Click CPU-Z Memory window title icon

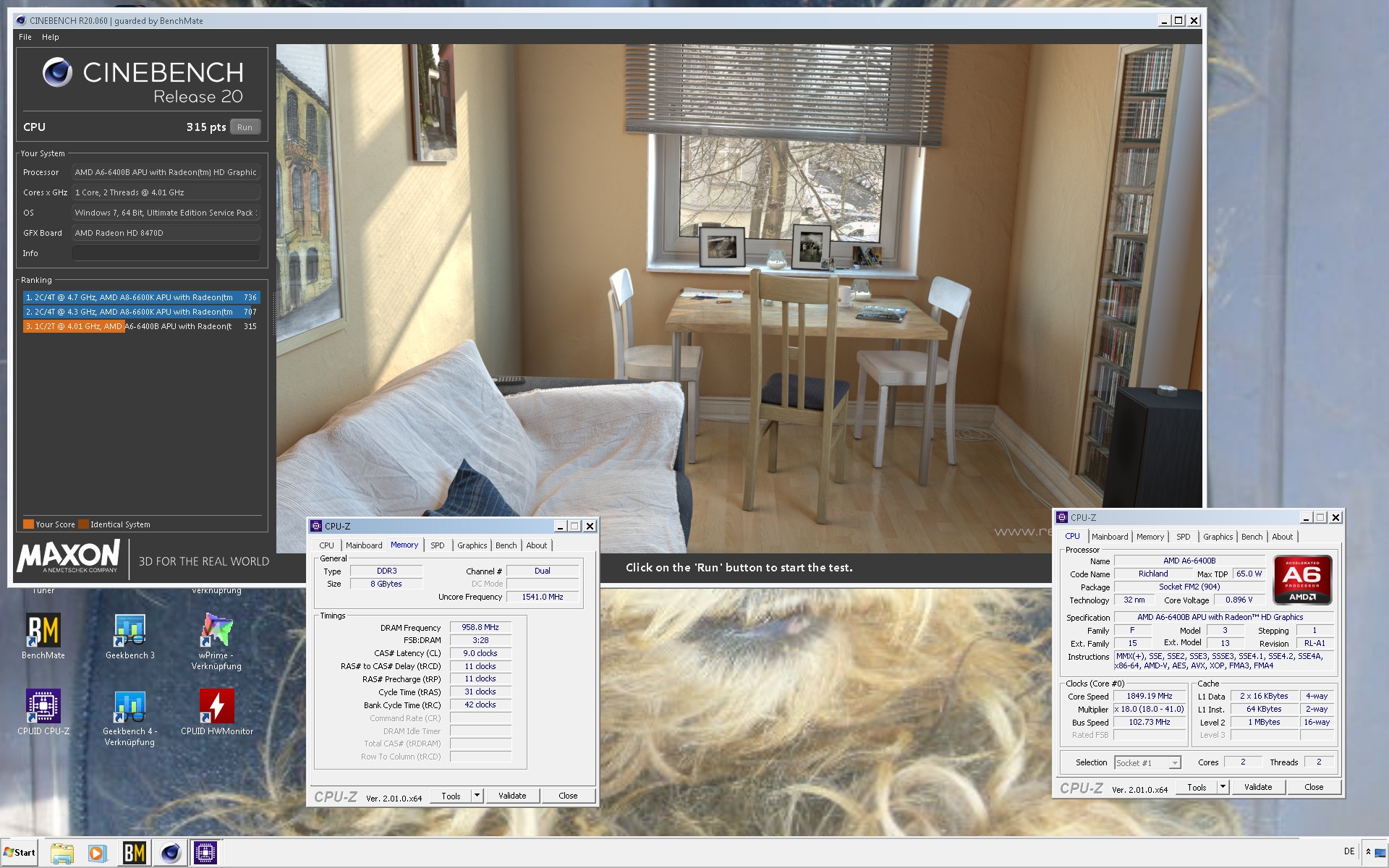(x=316, y=526)
